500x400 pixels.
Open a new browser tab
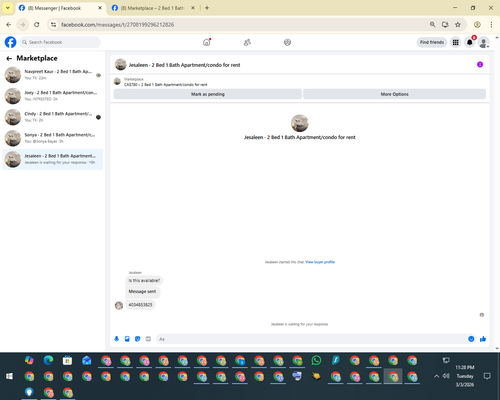(x=207, y=8)
